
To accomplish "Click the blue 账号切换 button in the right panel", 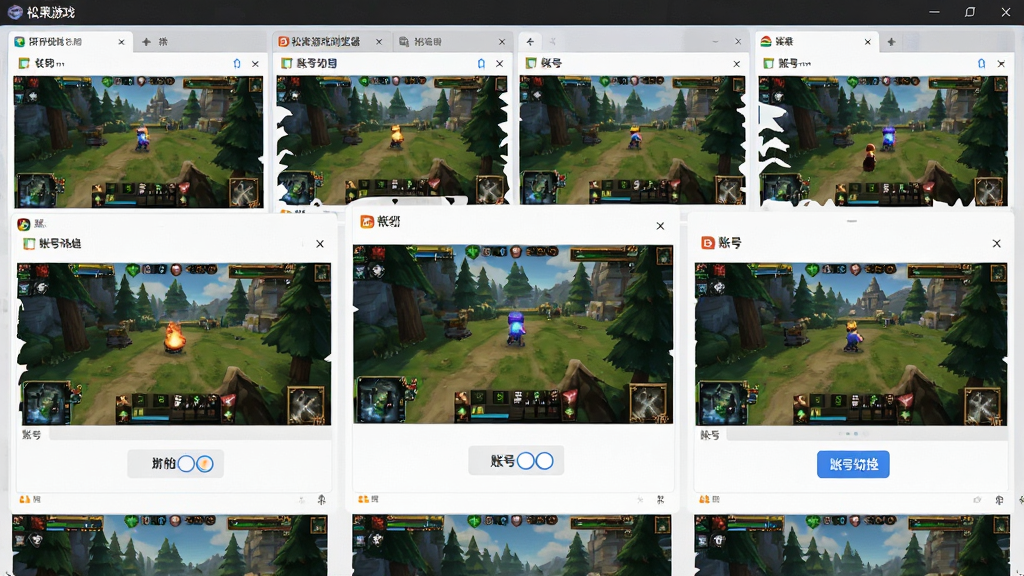I will 853,464.
